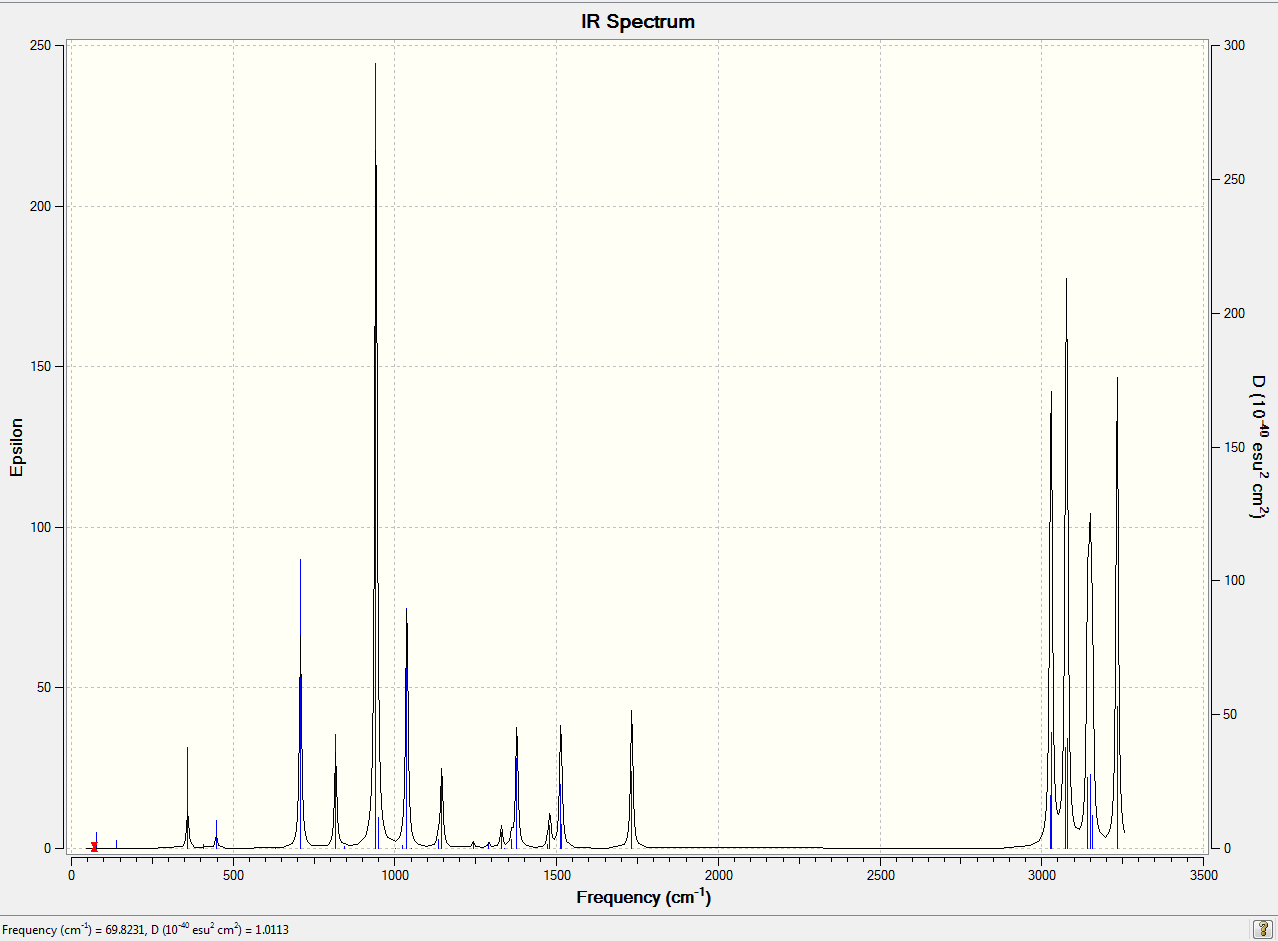Click the right axis label "D (10-40 esu2 cm2)"
1278x941 pixels.
[1260, 446]
